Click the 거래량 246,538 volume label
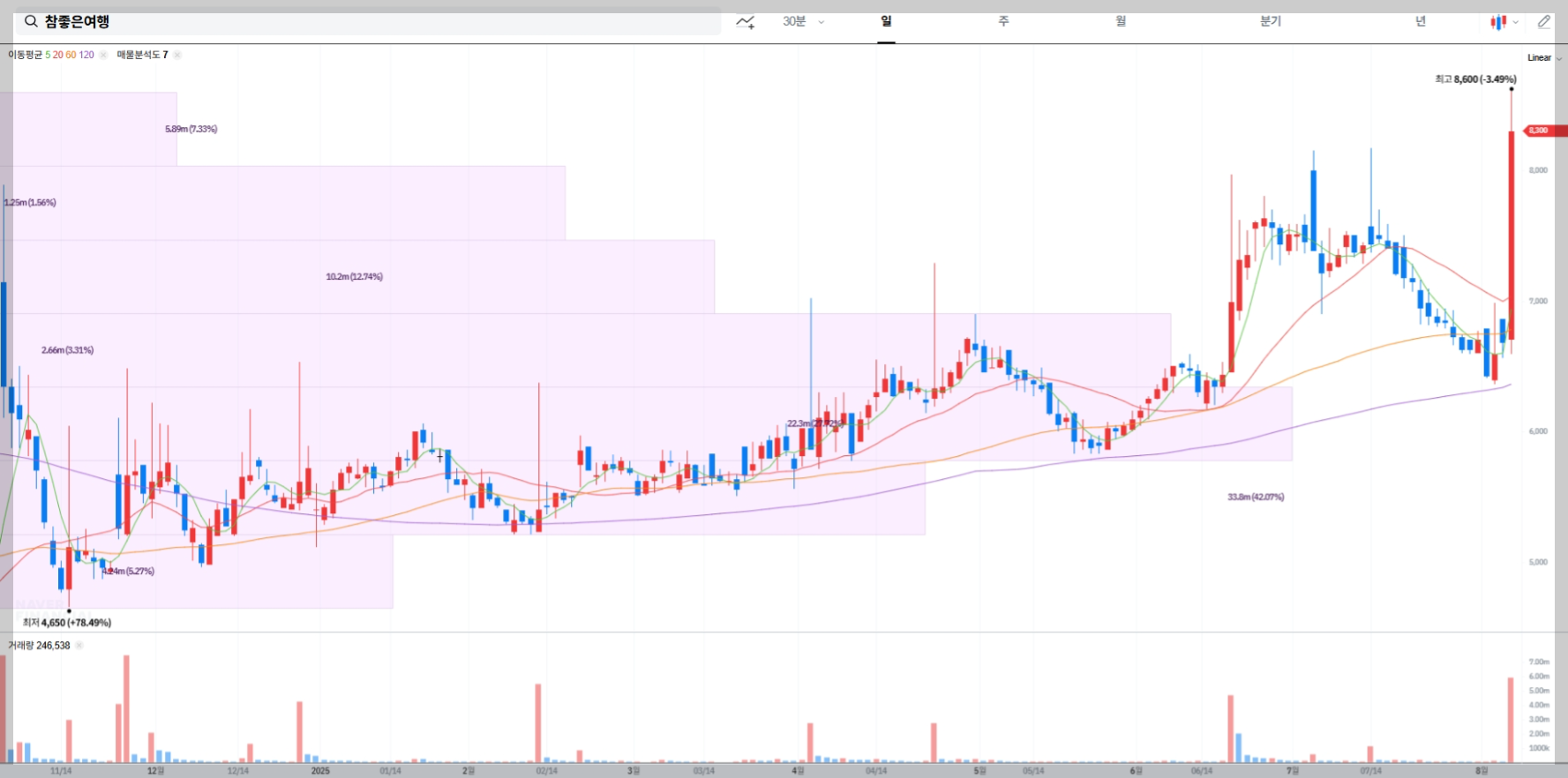1568x778 pixels. tap(39, 646)
